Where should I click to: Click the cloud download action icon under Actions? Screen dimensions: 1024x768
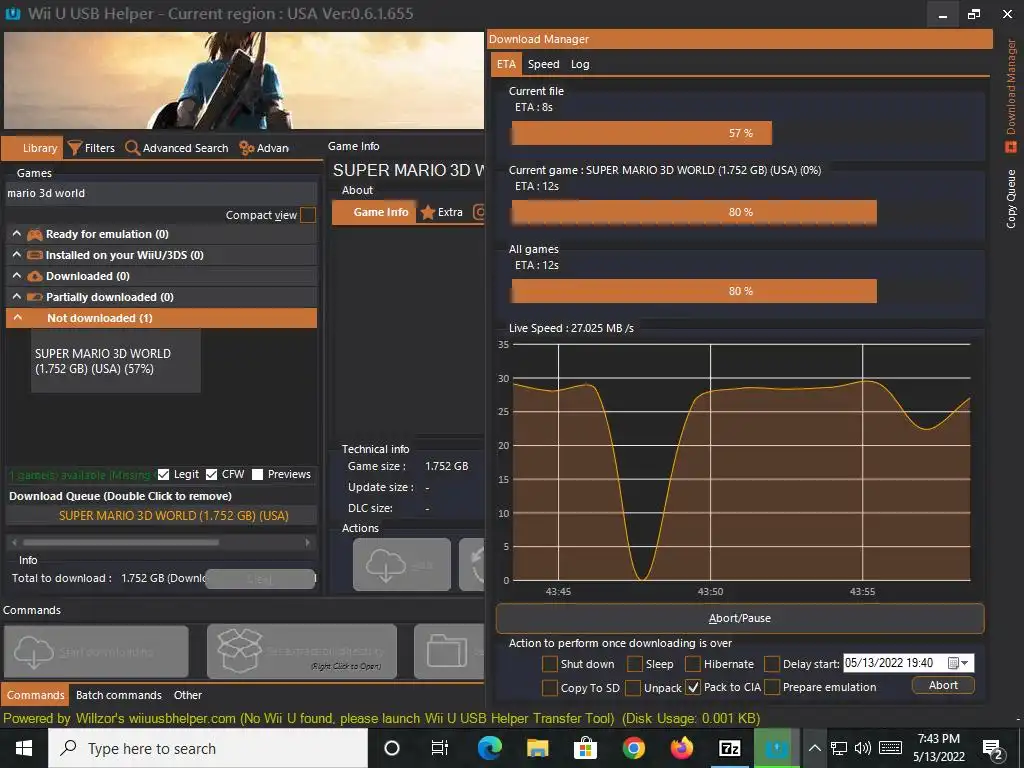pos(386,565)
